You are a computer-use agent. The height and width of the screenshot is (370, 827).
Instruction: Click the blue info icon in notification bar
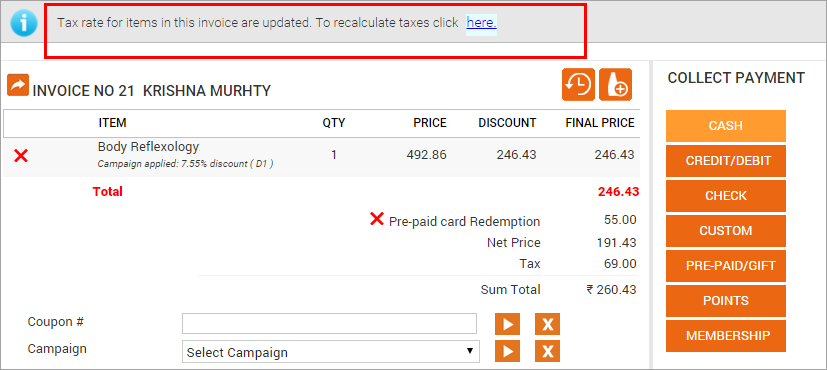click(x=24, y=23)
